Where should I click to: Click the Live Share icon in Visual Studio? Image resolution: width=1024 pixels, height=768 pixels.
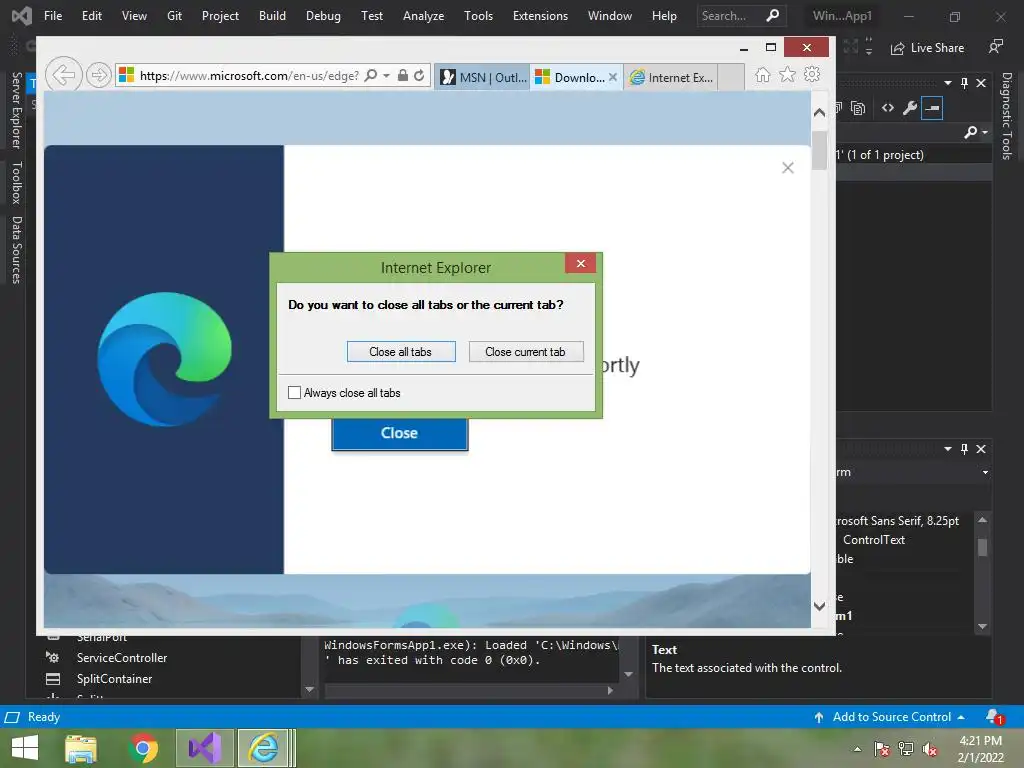(897, 48)
